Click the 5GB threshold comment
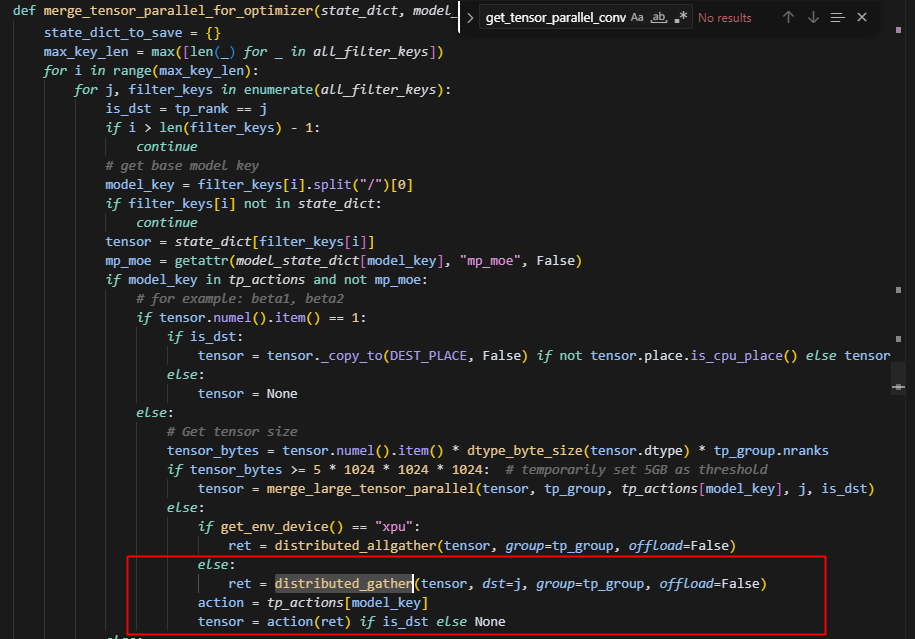Viewport: 915px width, 639px height. 637,469
